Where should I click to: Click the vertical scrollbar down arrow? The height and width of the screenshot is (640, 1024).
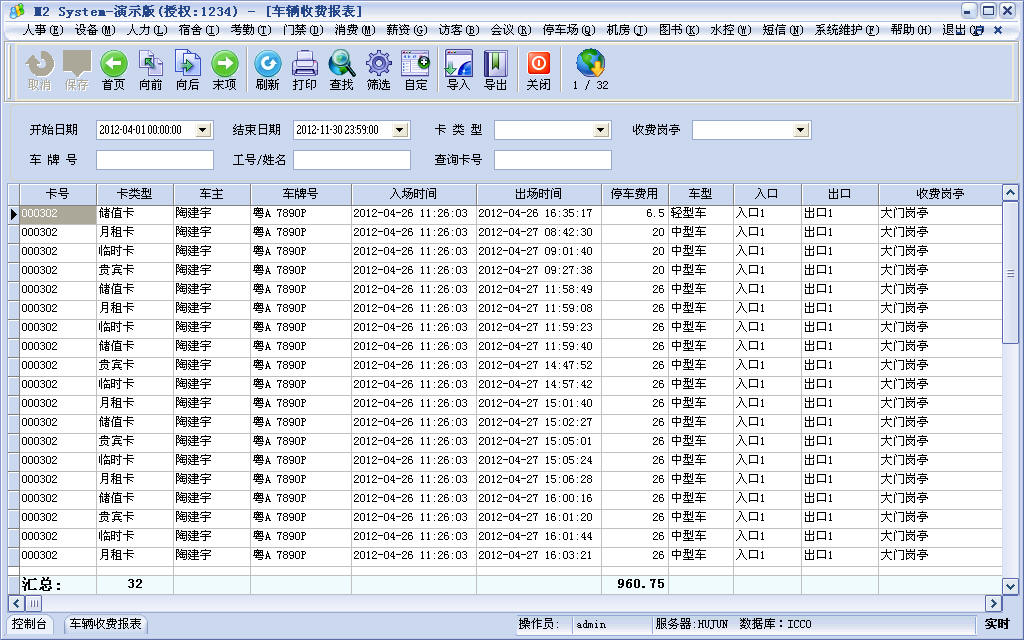[1010, 586]
